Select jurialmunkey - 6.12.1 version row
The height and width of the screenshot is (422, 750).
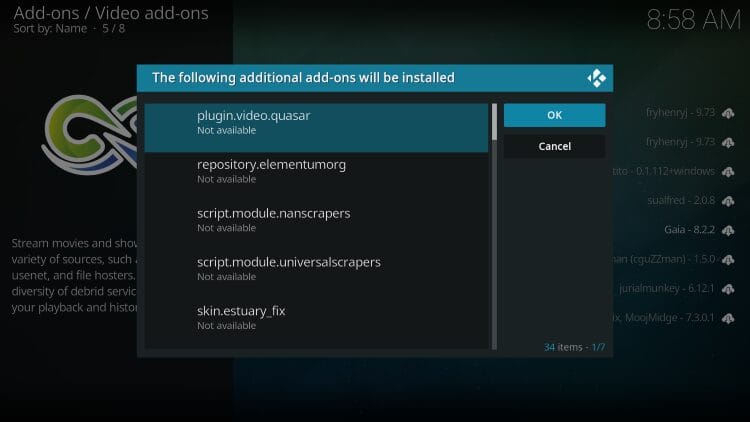(x=667, y=289)
